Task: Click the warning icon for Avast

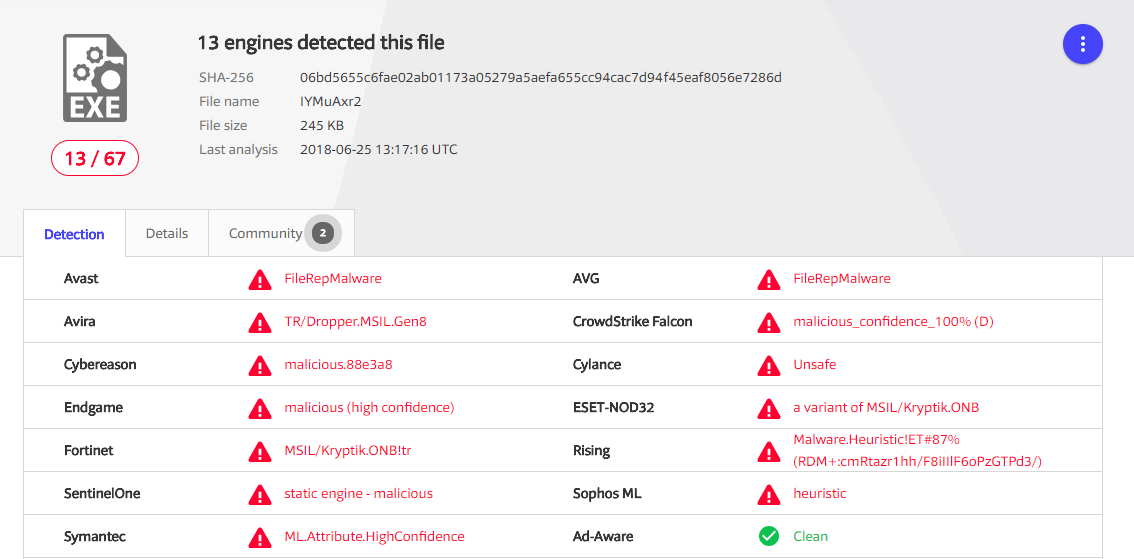Action: point(260,279)
